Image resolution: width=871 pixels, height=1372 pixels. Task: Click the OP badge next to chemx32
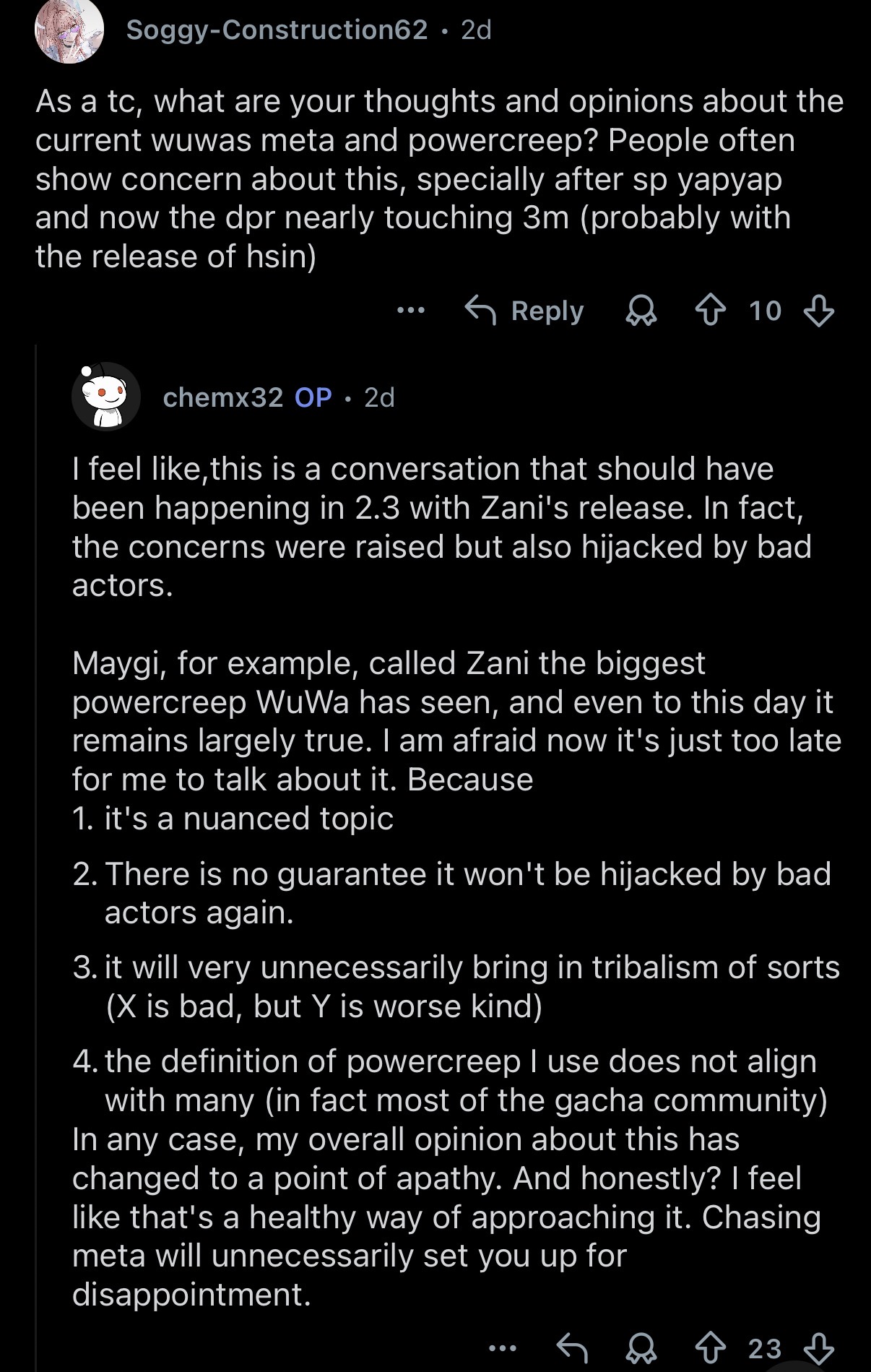[x=313, y=397]
